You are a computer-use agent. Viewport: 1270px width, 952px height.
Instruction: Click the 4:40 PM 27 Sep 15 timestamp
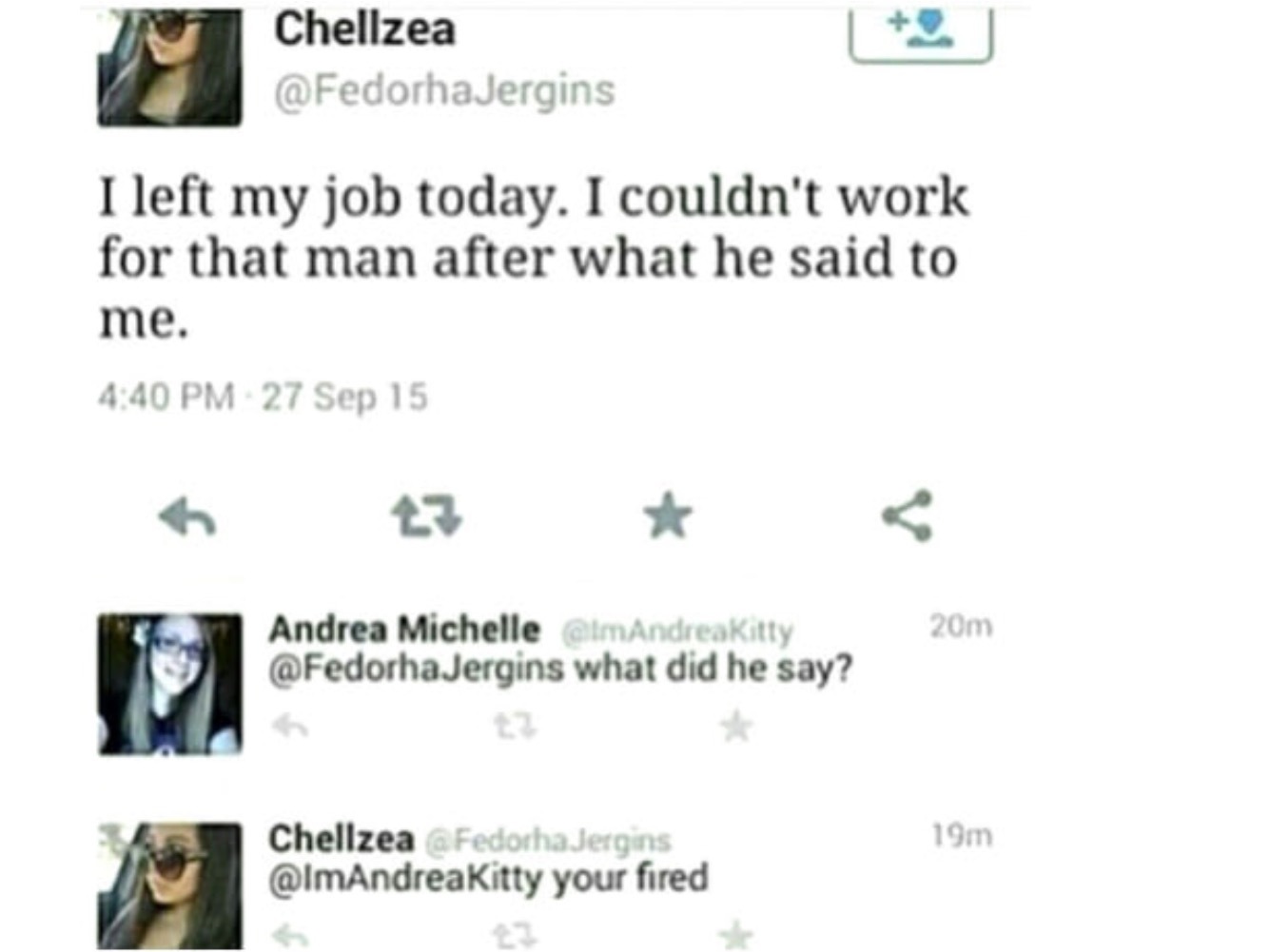[263, 397]
